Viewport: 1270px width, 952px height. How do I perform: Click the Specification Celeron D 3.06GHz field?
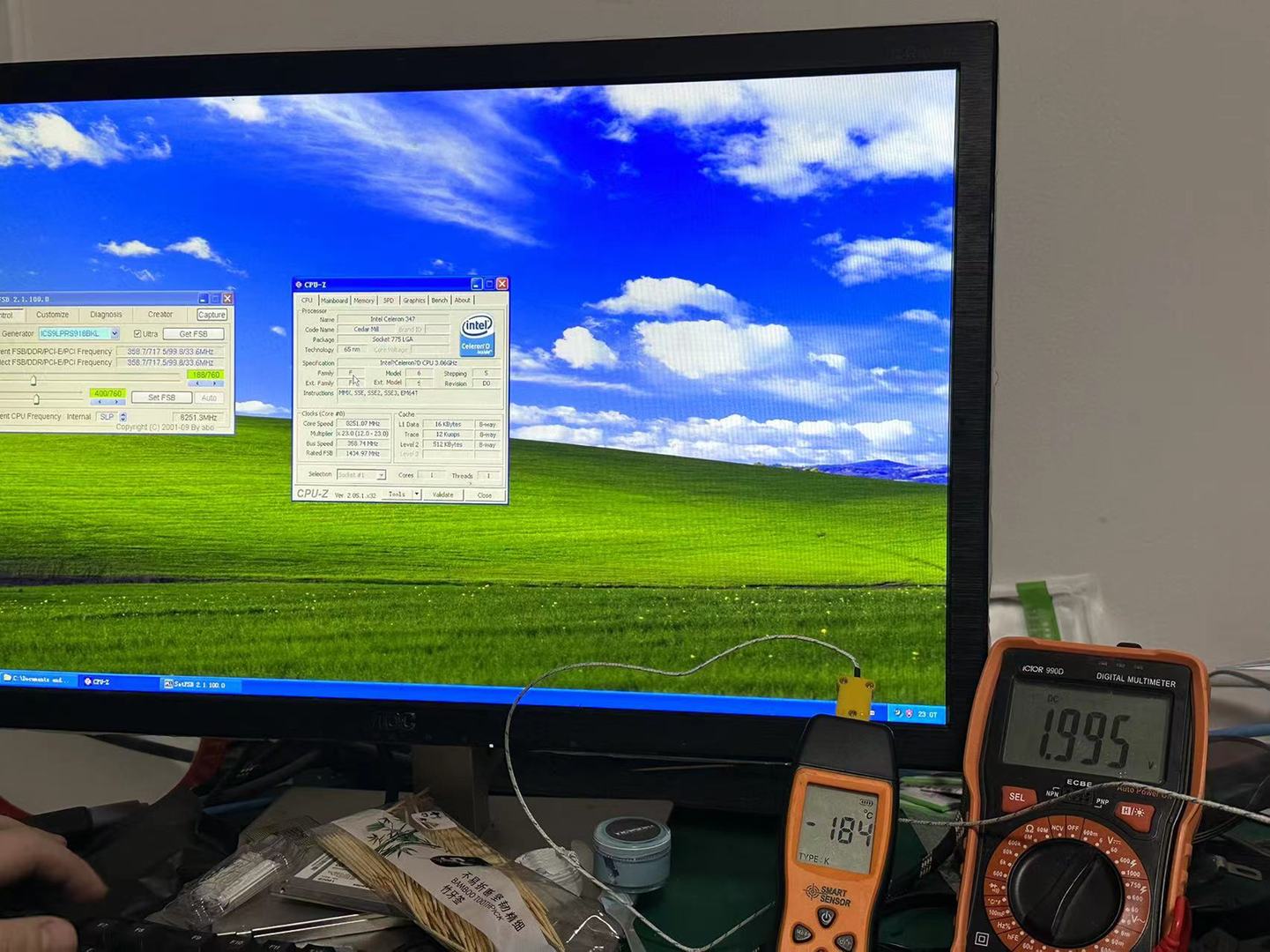419,362
